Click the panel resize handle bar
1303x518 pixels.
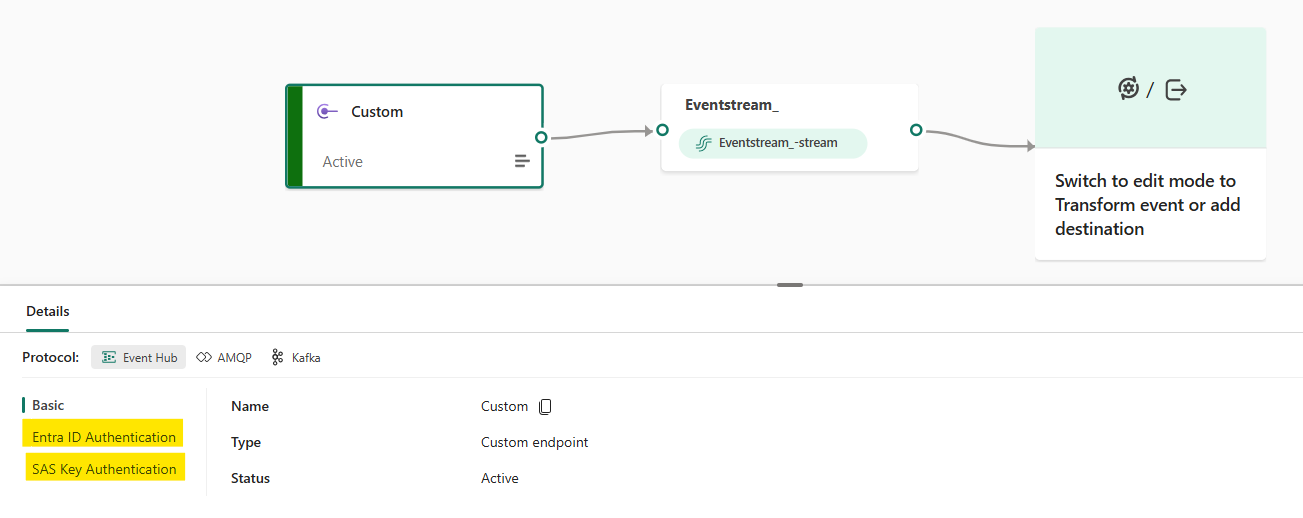click(x=790, y=285)
